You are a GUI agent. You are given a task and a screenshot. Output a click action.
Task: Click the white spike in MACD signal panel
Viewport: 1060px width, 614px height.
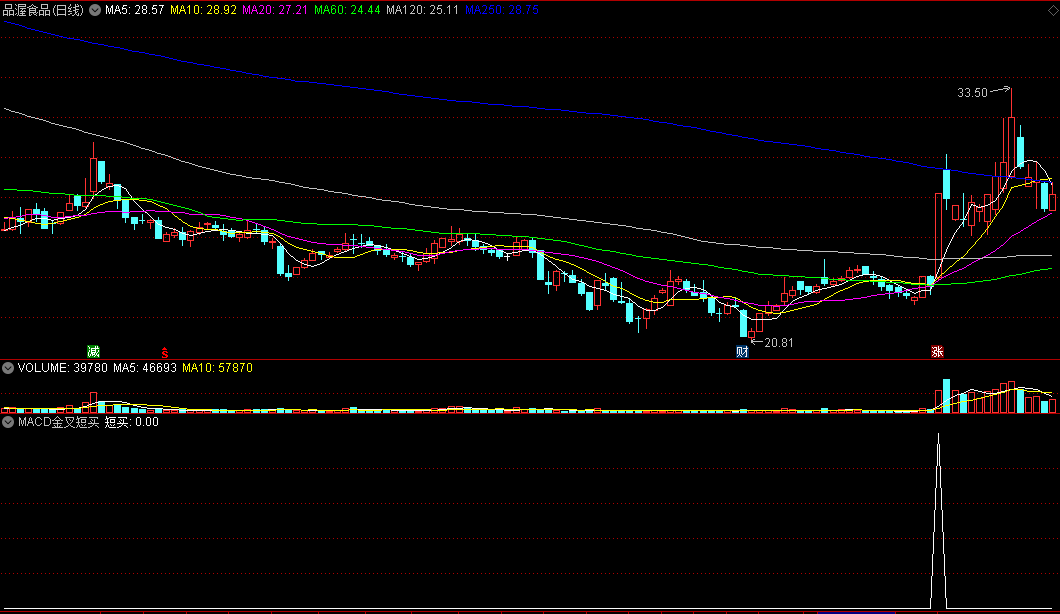[938, 521]
